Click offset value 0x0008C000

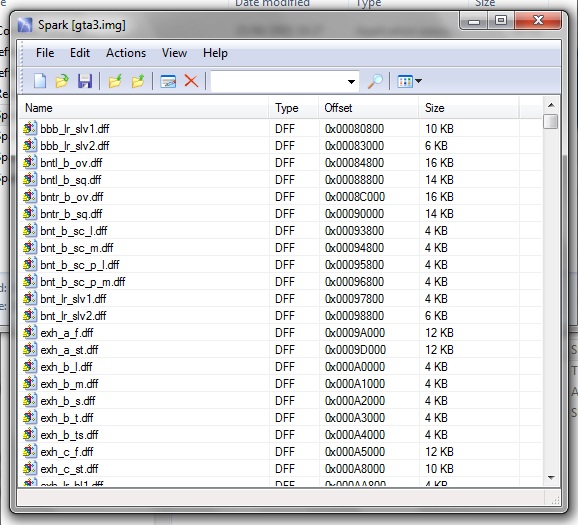click(355, 197)
